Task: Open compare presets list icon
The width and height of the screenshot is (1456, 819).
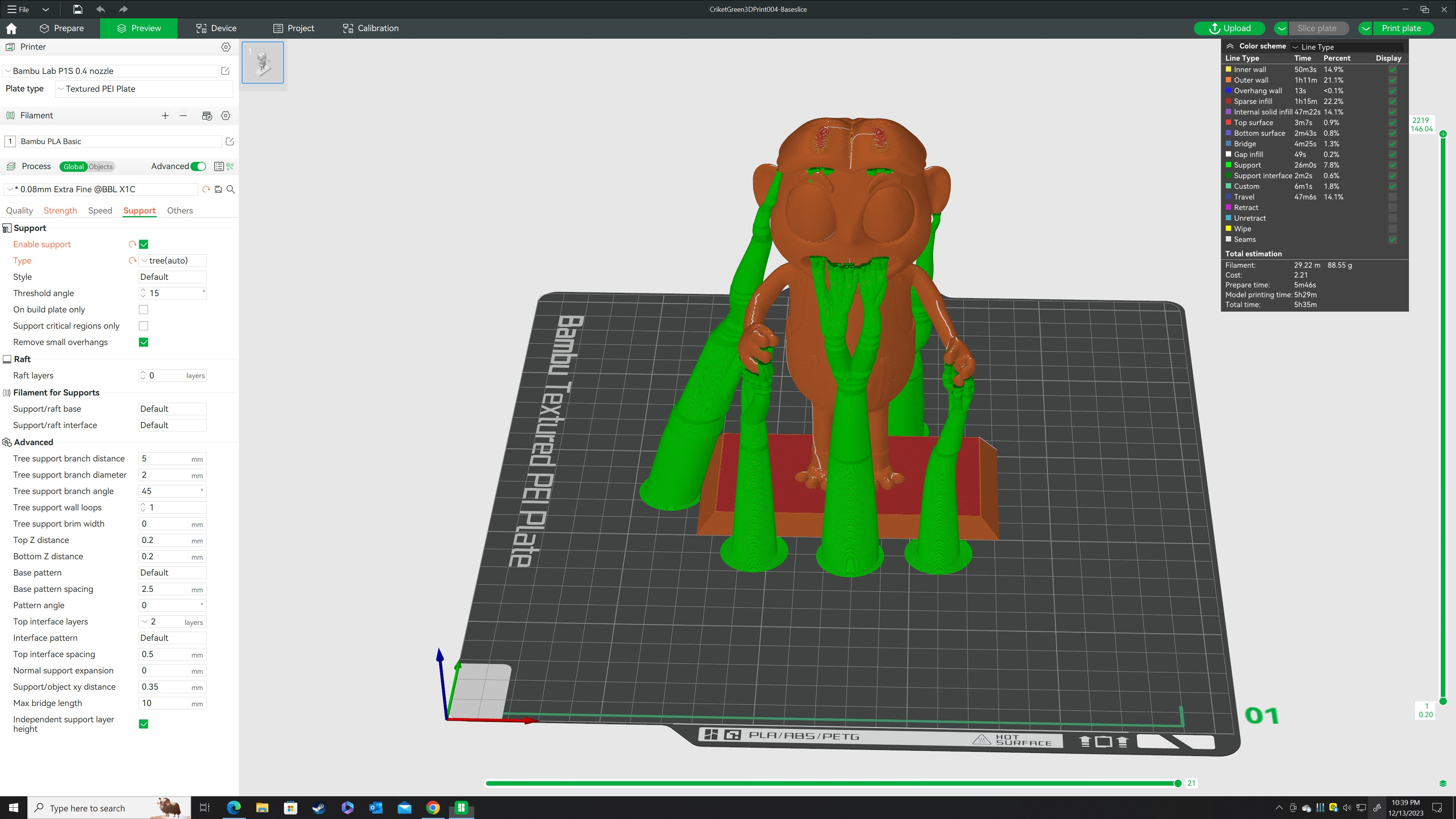Action: [219, 166]
